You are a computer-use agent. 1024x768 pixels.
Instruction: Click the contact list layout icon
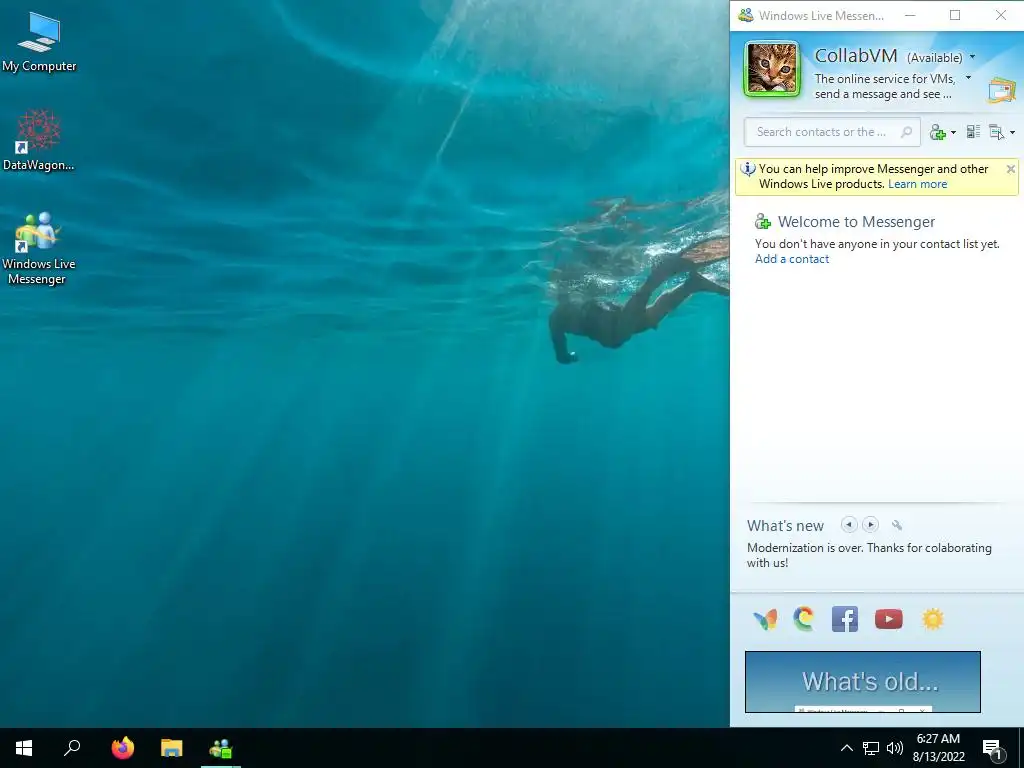[x=973, y=132]
